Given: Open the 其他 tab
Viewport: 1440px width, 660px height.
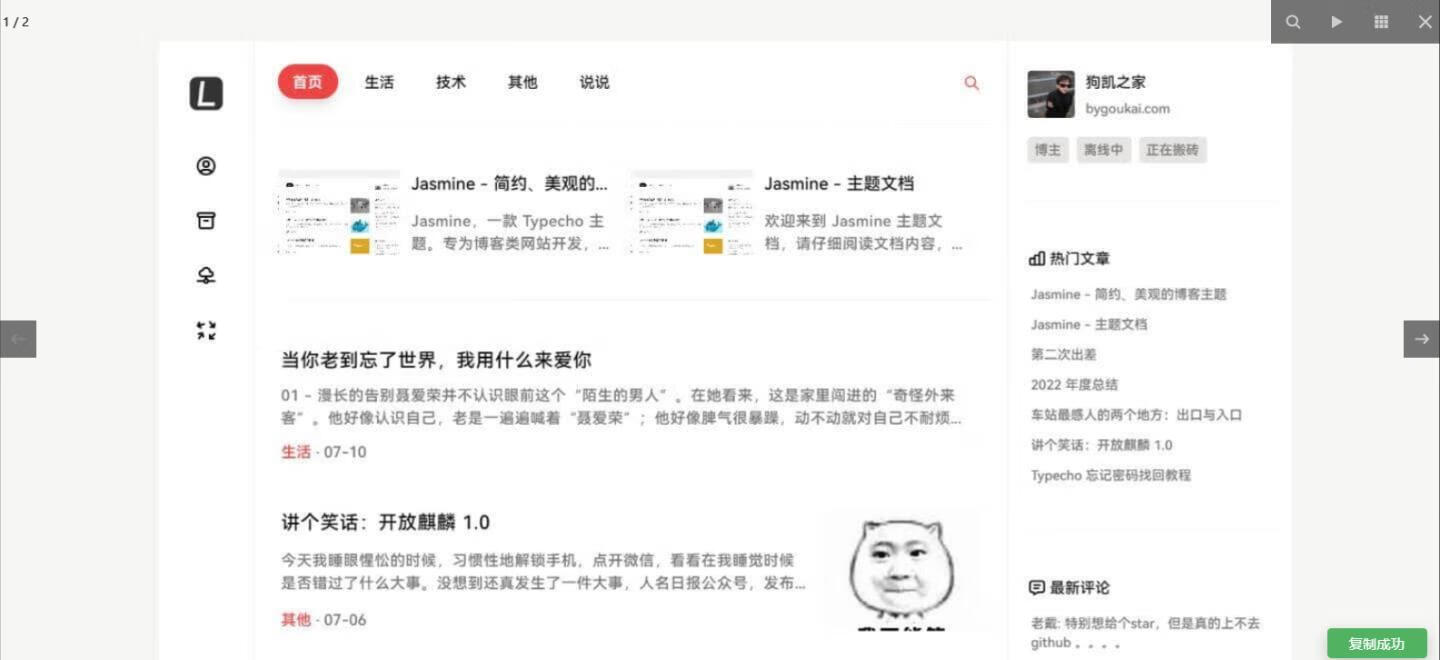Looking at the screenshot, I should [523, 82].
